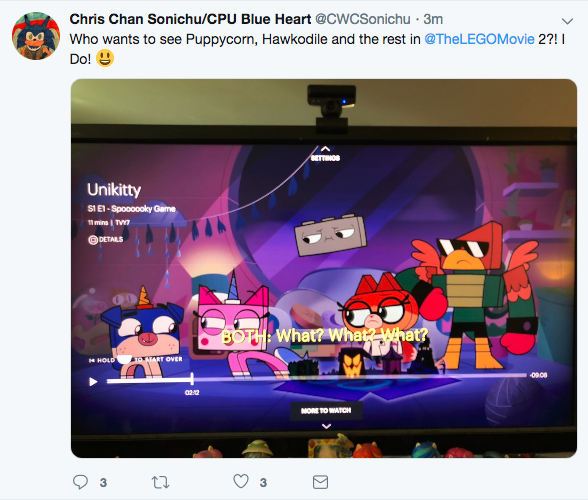Screen dimensions: 588x500
Task: Click the 3m tweet timestamp
Action: pos(433,19)
